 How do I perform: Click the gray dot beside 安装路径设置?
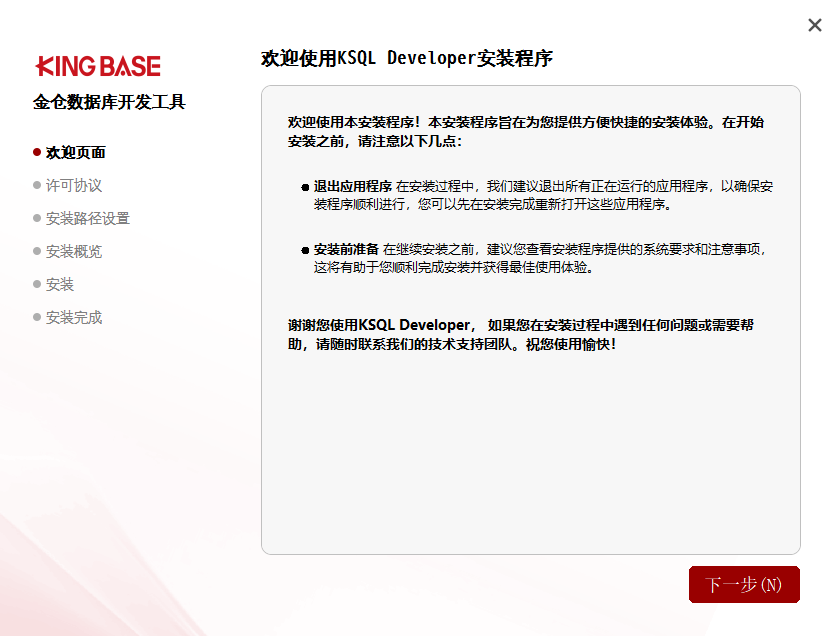point(38,218)
